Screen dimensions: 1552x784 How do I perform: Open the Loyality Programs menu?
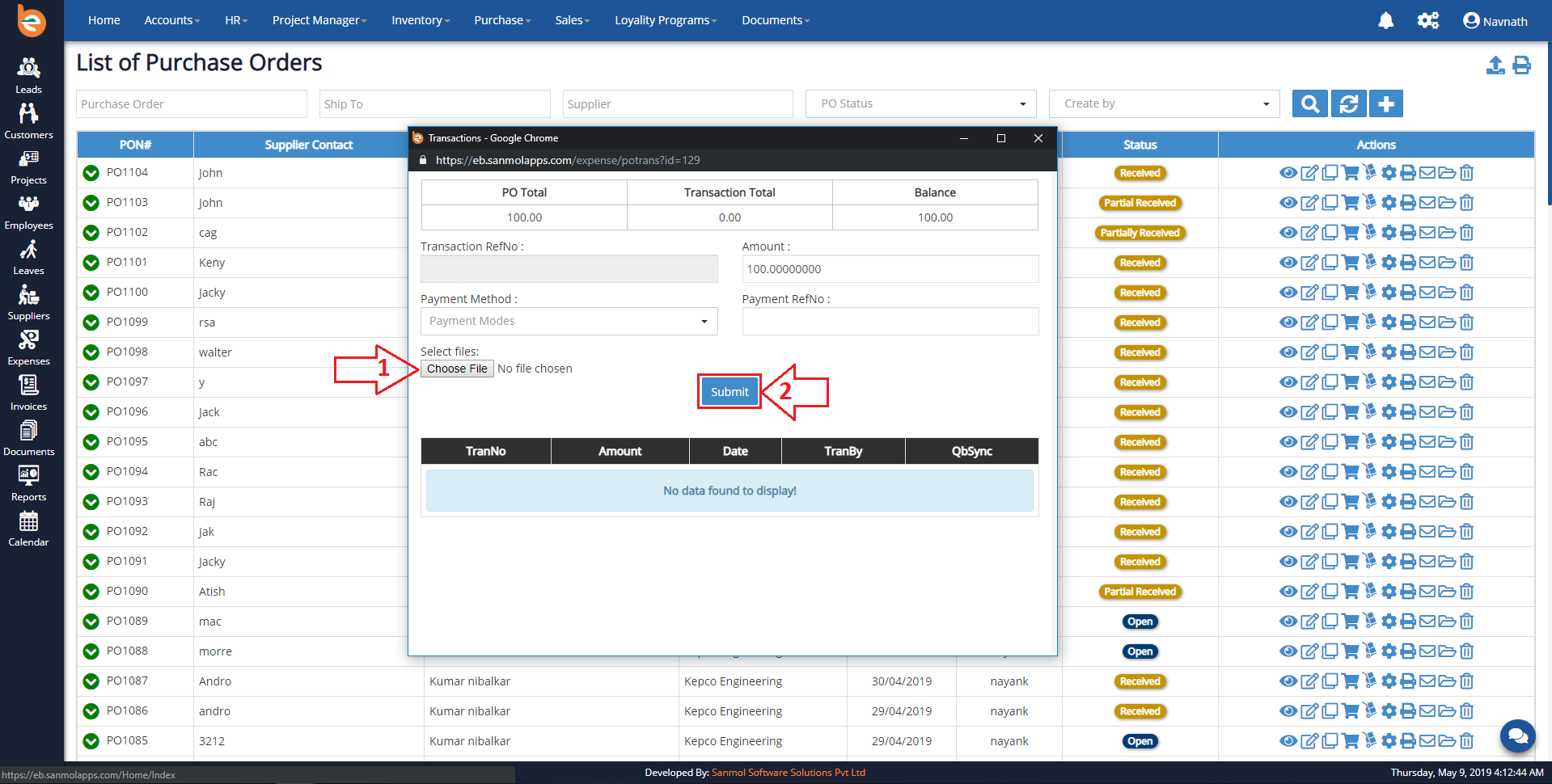click(x=666, y=20)
